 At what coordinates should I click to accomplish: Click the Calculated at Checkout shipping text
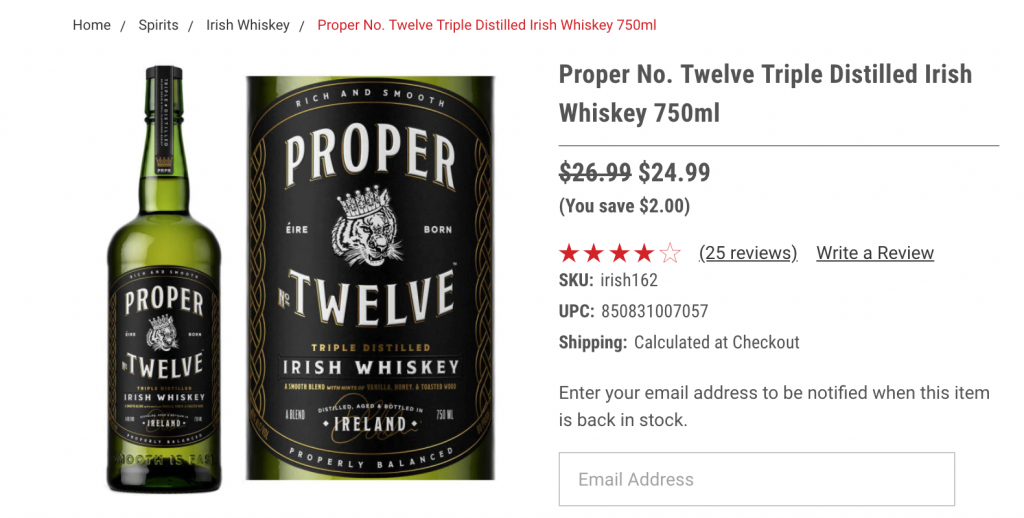coord(717,342)
